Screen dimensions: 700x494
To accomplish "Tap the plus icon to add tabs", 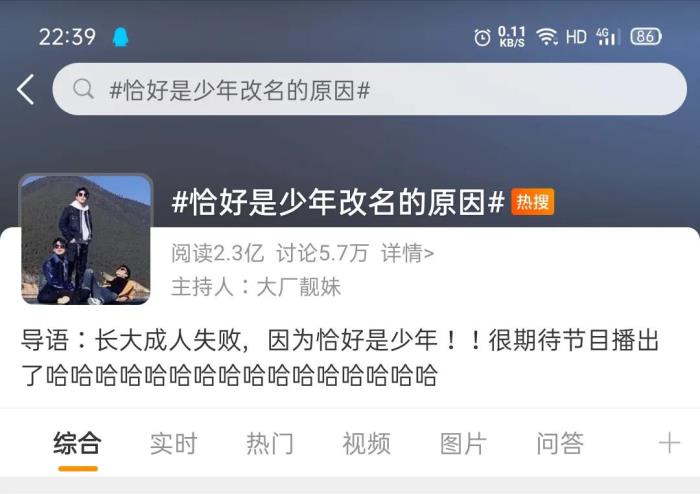I will [x=669, y=443].
